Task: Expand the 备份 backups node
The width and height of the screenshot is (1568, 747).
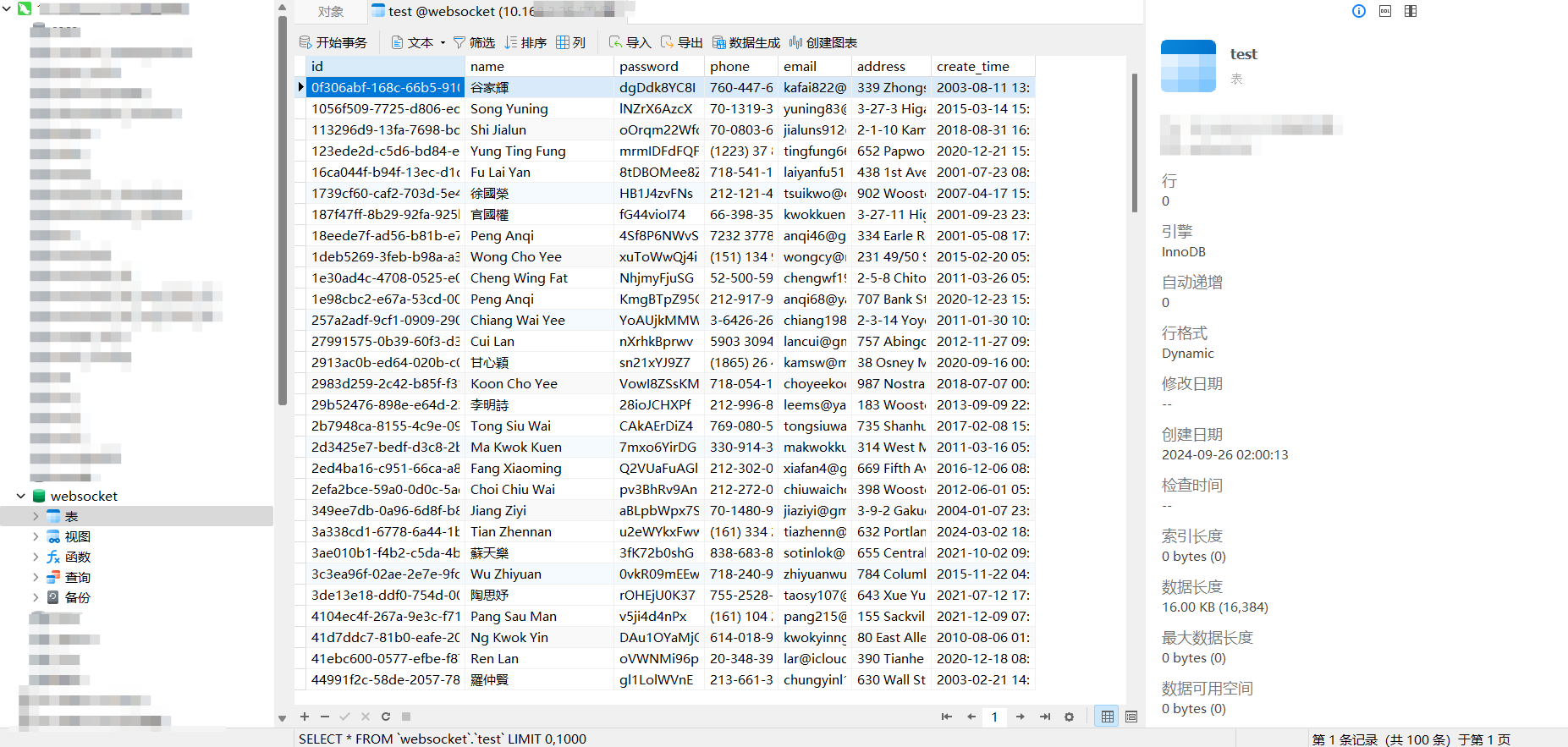Action: [x=36, y=597]
